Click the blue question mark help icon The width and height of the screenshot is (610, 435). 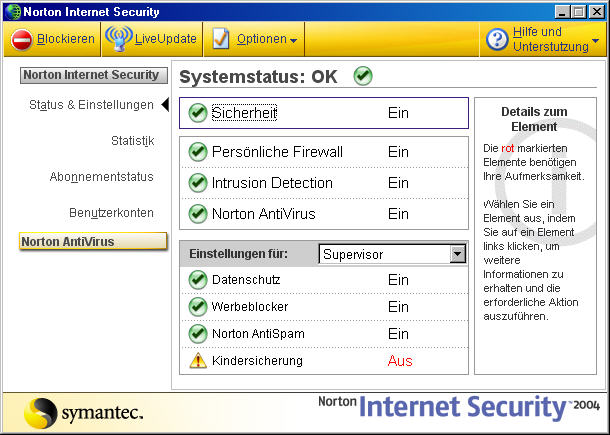tap(497, 39)
